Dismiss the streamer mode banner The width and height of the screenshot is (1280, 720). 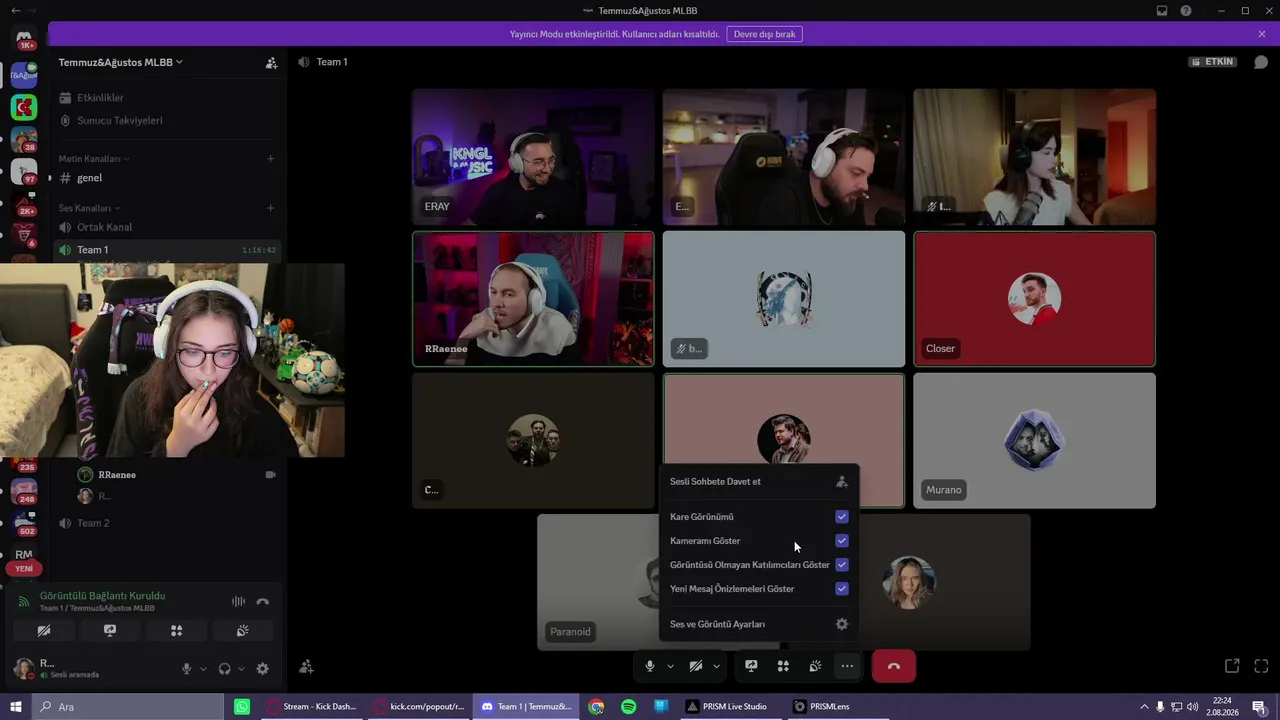click(1262, 34)
